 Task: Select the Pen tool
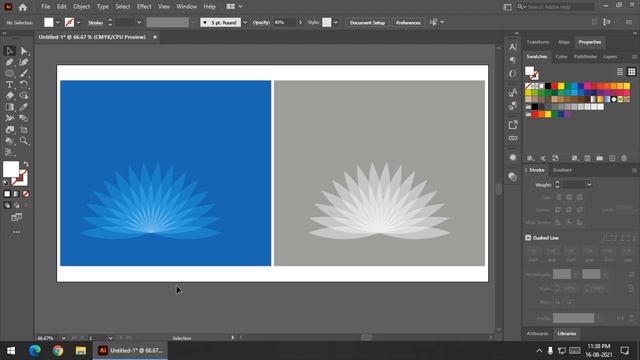[9, 62]
